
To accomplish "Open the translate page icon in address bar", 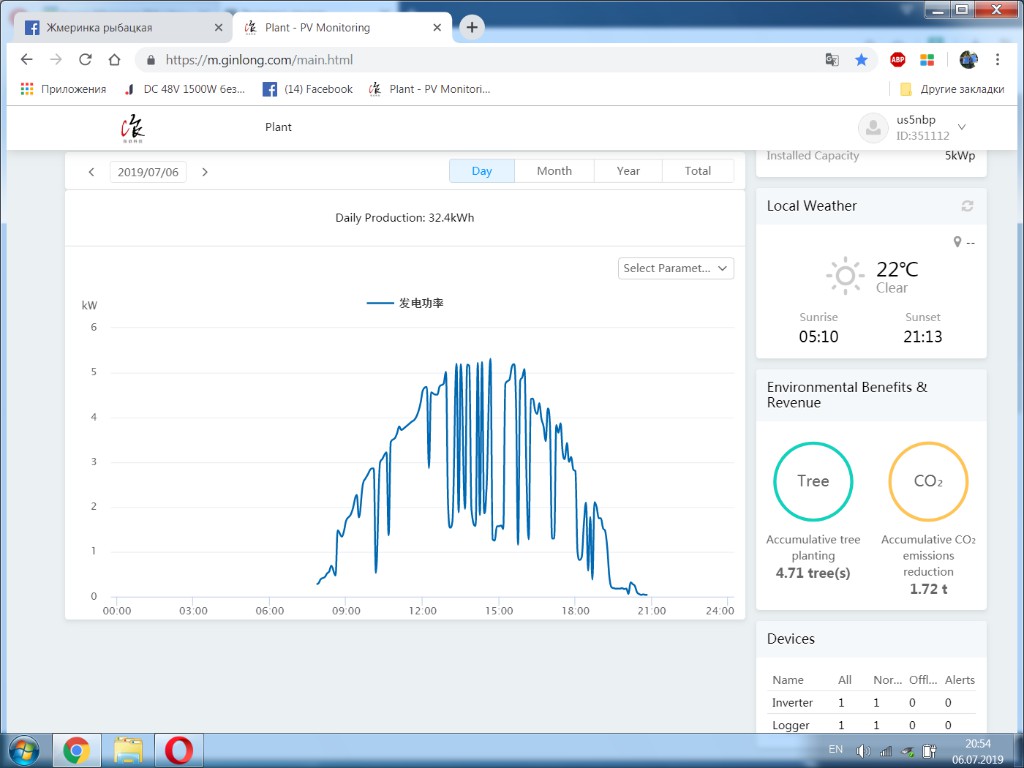I will point(832,60).
